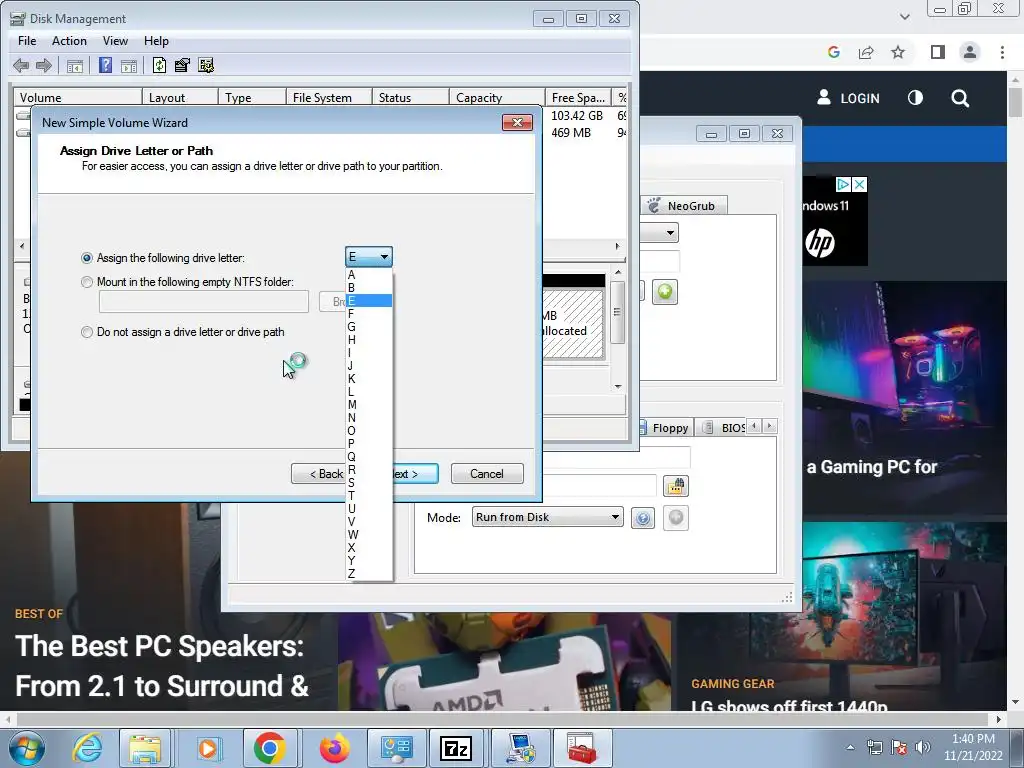
Task: Click the Next button in the wizard
Action: point(415,473)
